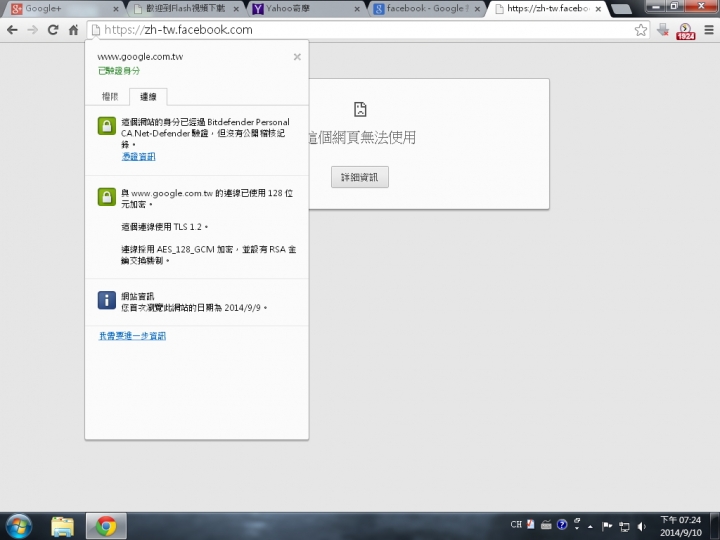This screenshot has width=720, height=540.
Task: Click the blue help icon in system tray
Action: [x=562, y=524]
